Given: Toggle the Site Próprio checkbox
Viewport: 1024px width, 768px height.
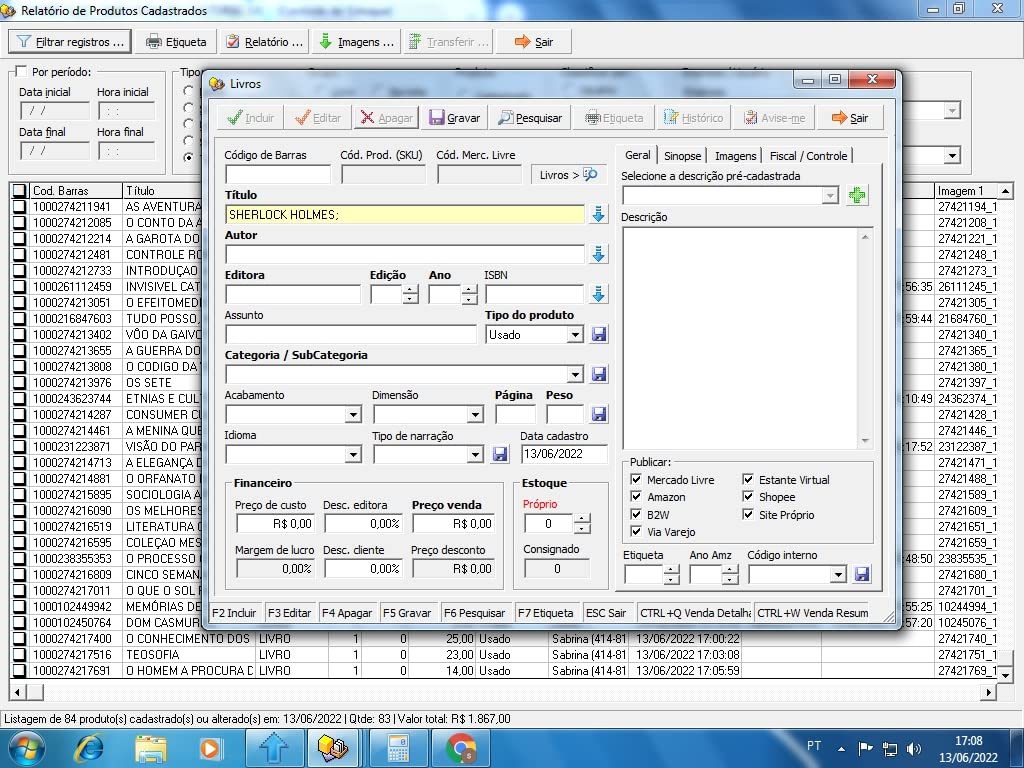Looking at the screenshot, I should [x=748, y=515].
